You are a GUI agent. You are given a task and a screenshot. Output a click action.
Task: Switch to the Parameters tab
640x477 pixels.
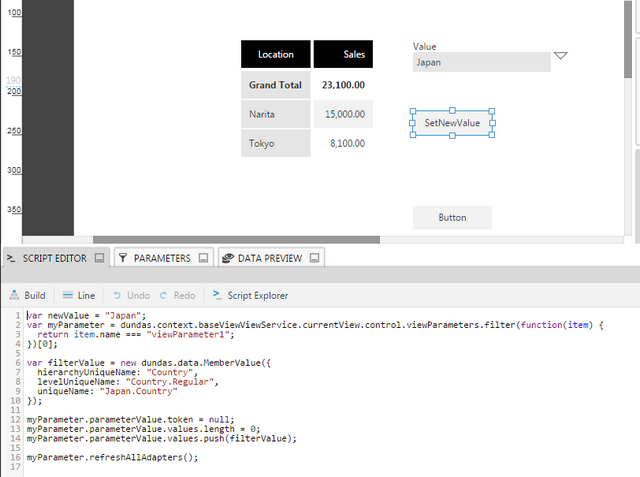click(160, 258)
